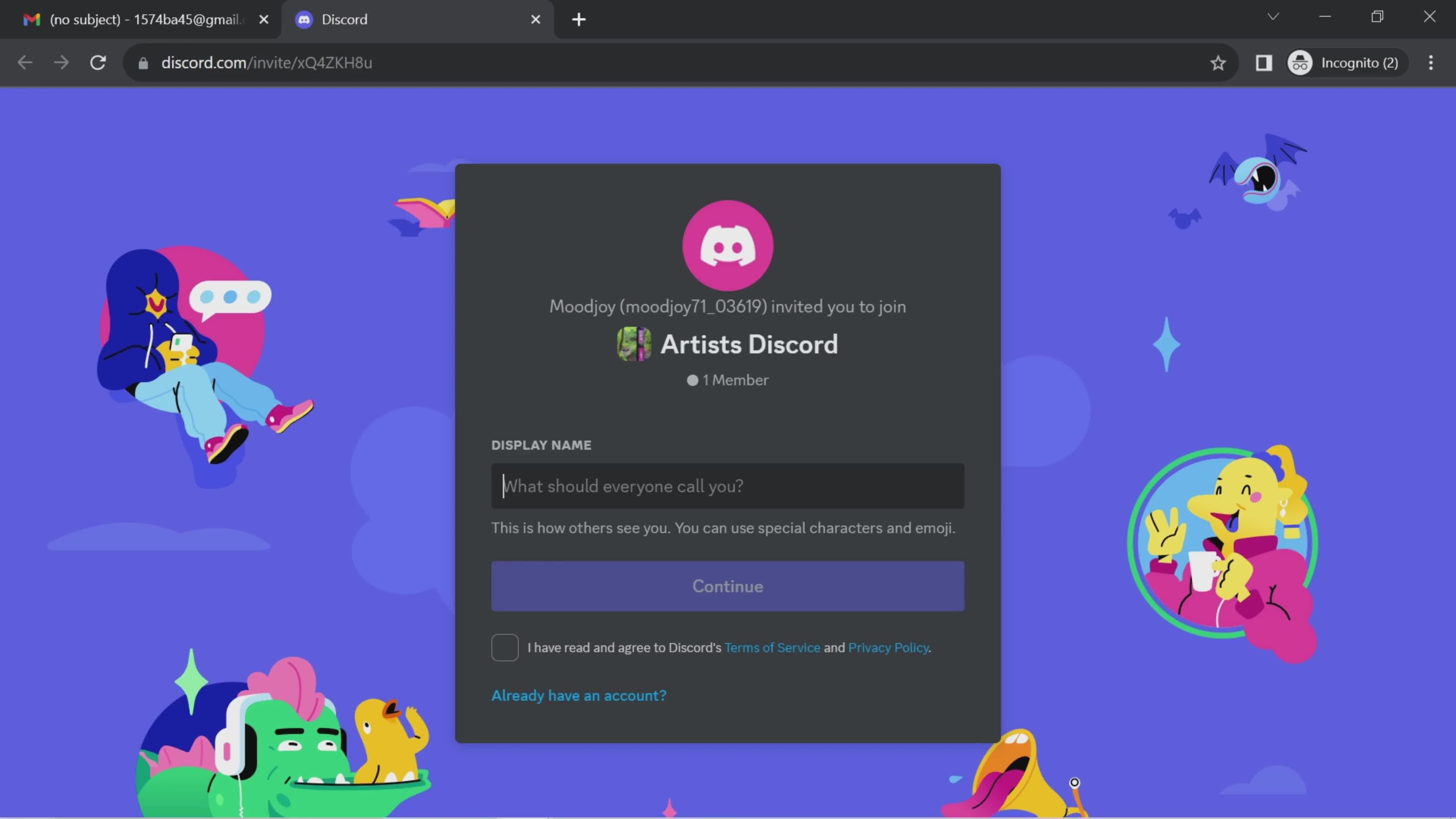View site info via the lock icon

(143, 63)
